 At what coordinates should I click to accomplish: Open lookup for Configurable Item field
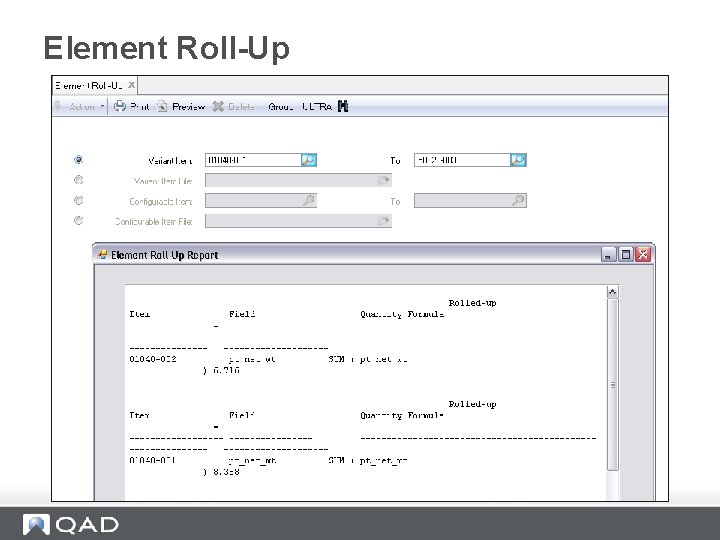coord(309,200)
